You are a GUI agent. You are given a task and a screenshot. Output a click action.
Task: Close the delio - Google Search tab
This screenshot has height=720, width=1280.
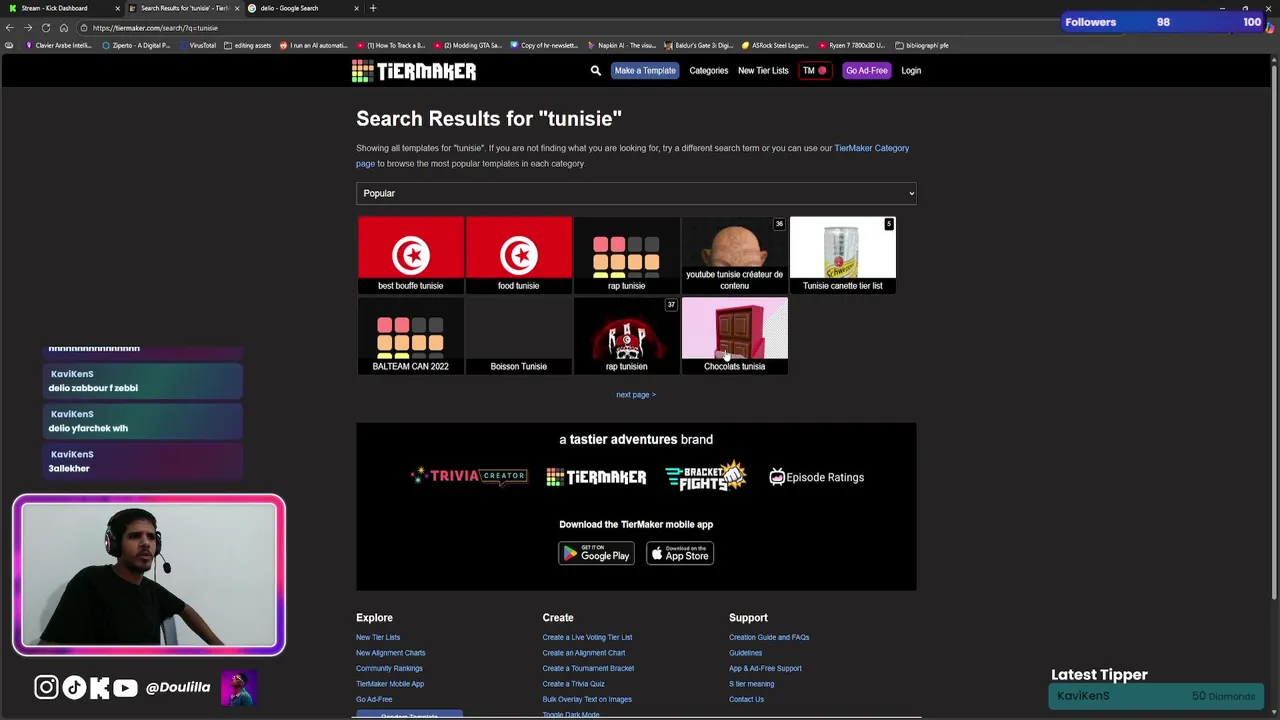tap(356, 8)
